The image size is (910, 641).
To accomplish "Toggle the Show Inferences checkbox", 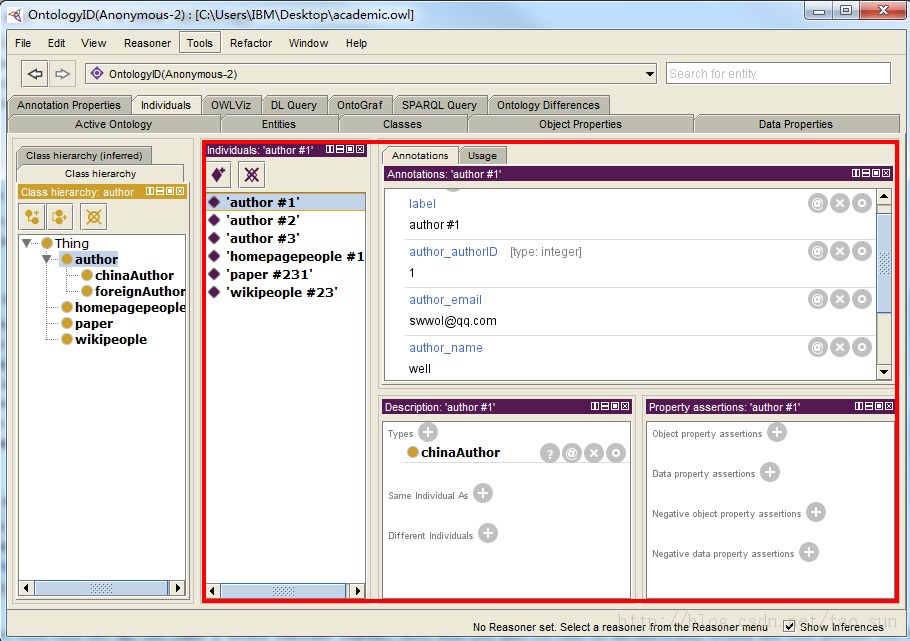I will point(789,626).
